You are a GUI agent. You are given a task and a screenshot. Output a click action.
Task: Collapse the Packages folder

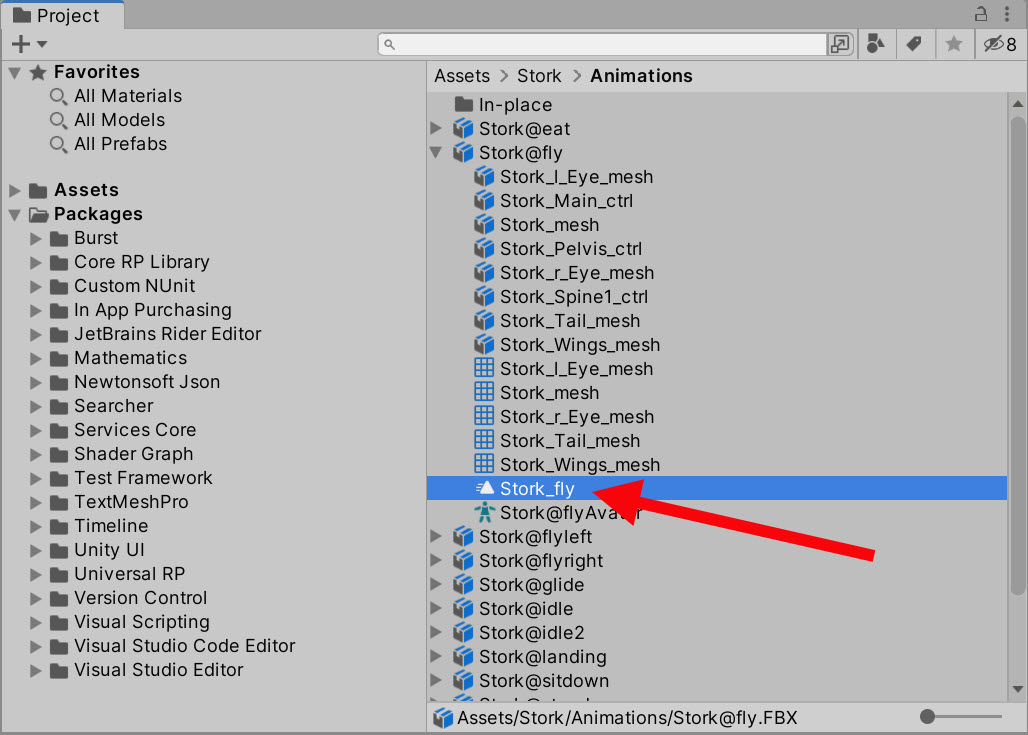click(x=14, y=214)
